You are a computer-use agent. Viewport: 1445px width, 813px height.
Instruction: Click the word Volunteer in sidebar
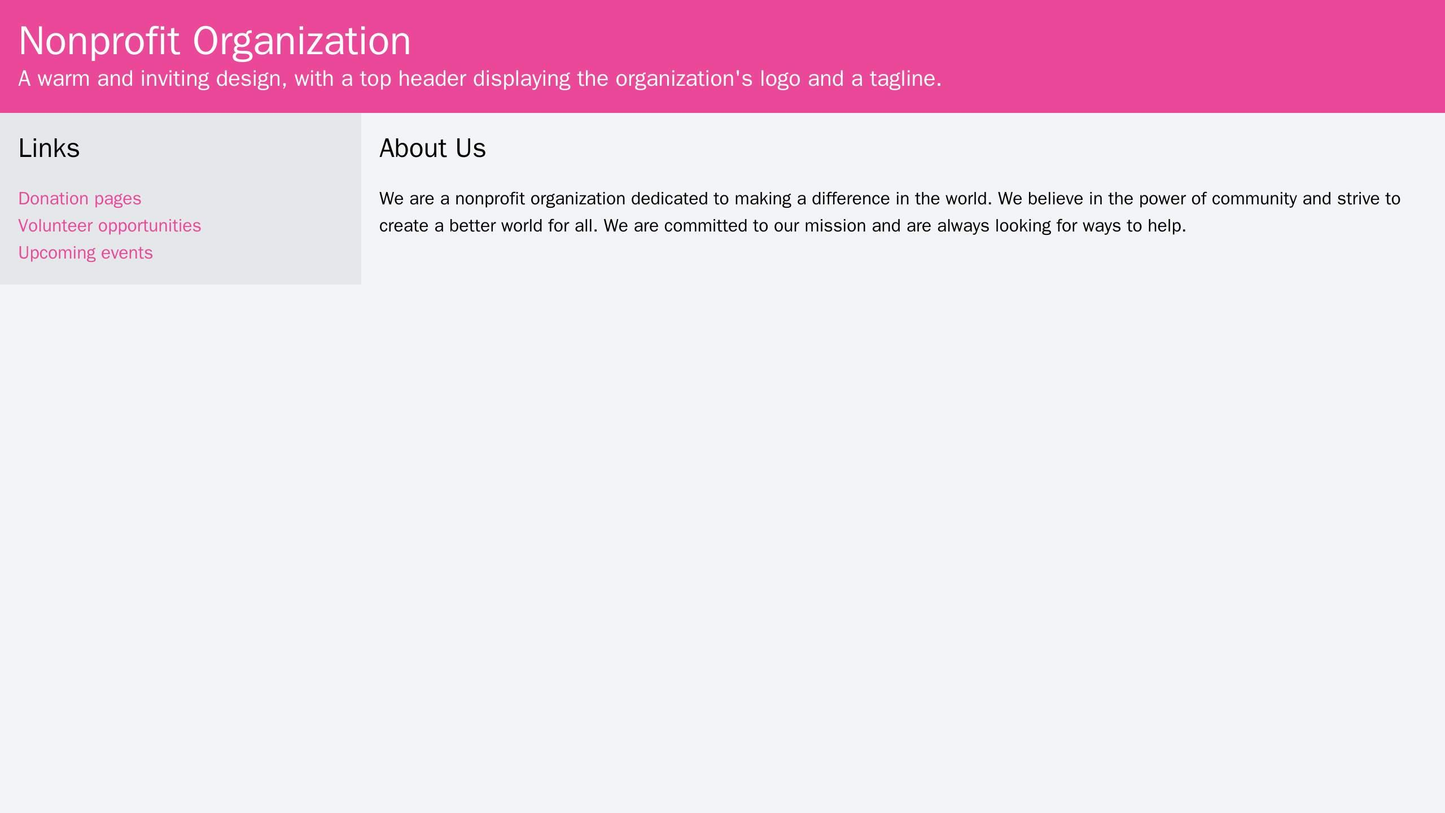pos(56,225)
